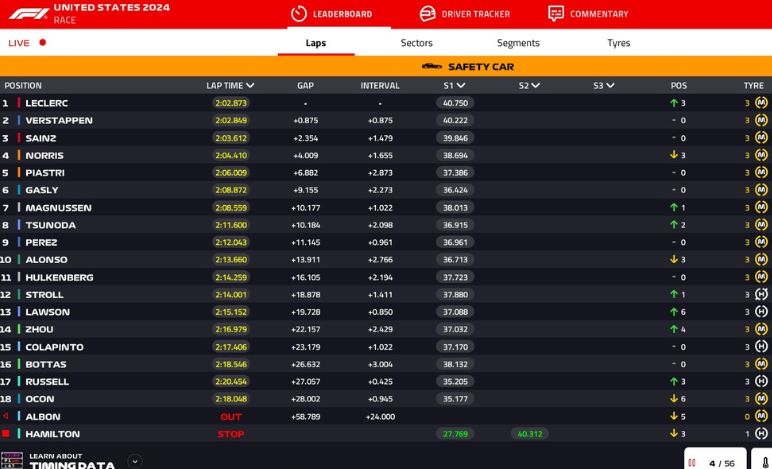The width and height of the screenshot is (772, 469).
Task: Expand the S3 column dropdown
Action: tap(611, 86)
